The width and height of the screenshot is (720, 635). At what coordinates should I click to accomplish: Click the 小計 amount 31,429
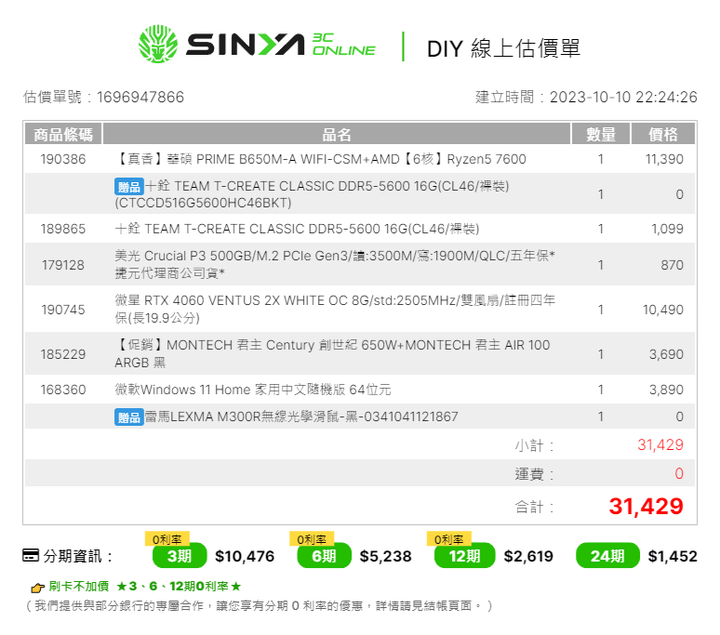click(x=660, y=444)
